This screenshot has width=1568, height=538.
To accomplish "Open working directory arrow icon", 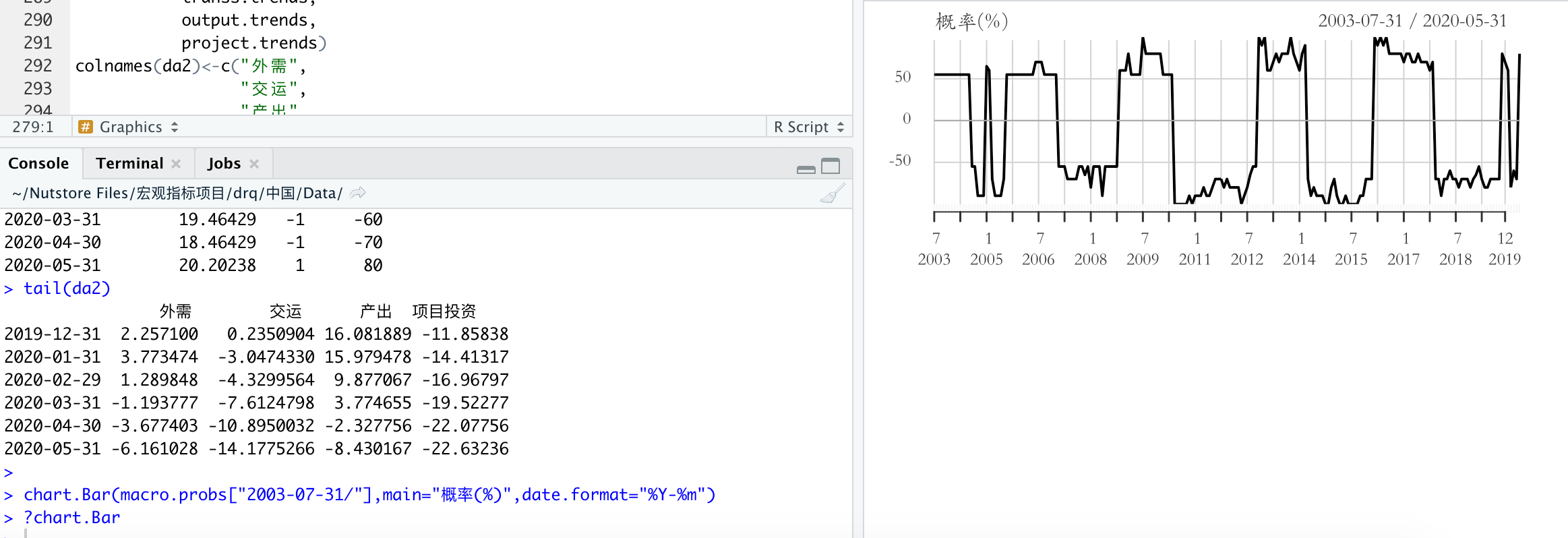I will 358,193.
